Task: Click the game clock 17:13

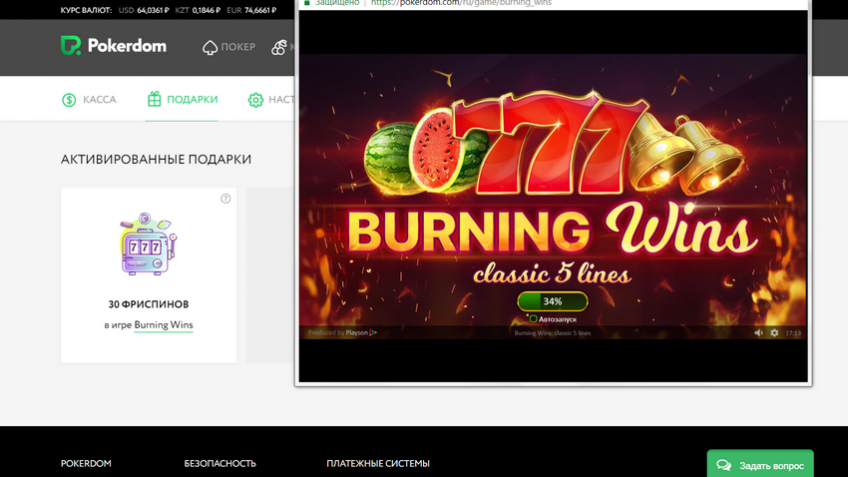Action: pyautogui.click(x=793, y=333)
